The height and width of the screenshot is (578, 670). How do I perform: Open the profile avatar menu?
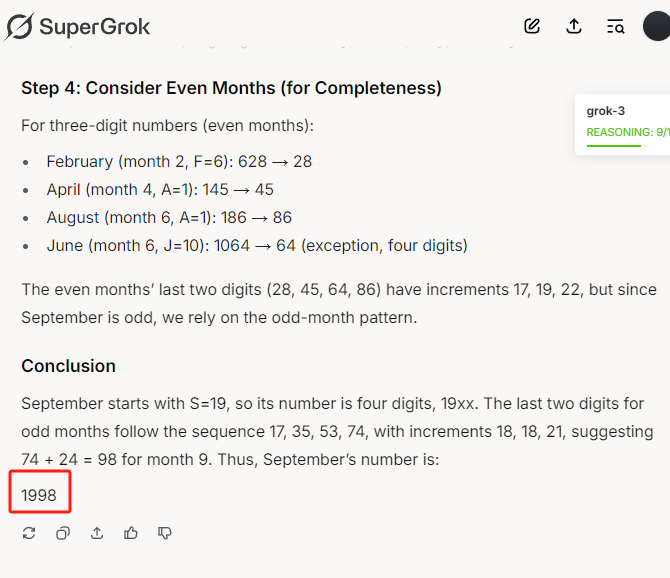point(657,26)
